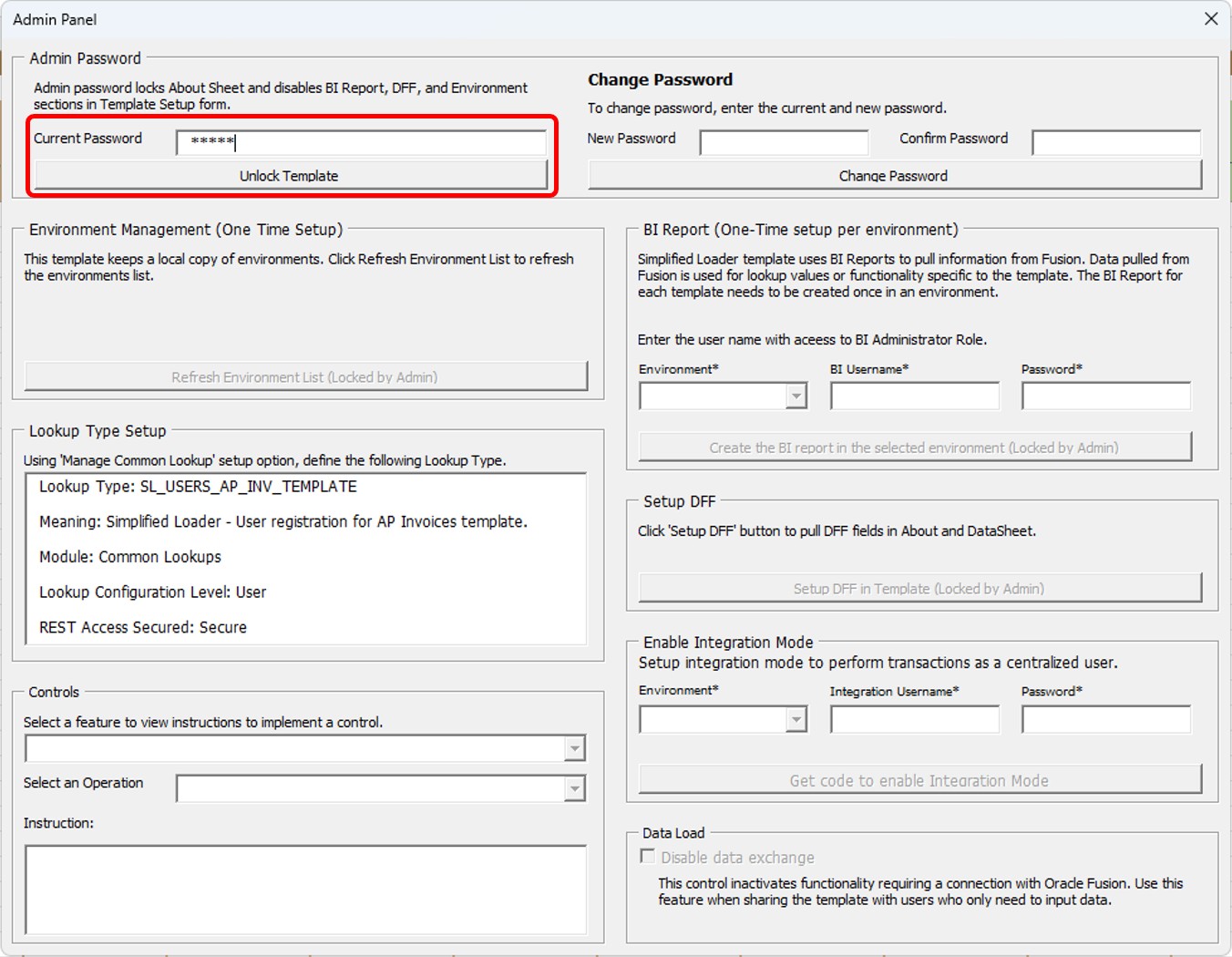Click the Confirm Password input field
Image resolution: width=1232 pixels, height=957 pixels.
(1115, 142)
